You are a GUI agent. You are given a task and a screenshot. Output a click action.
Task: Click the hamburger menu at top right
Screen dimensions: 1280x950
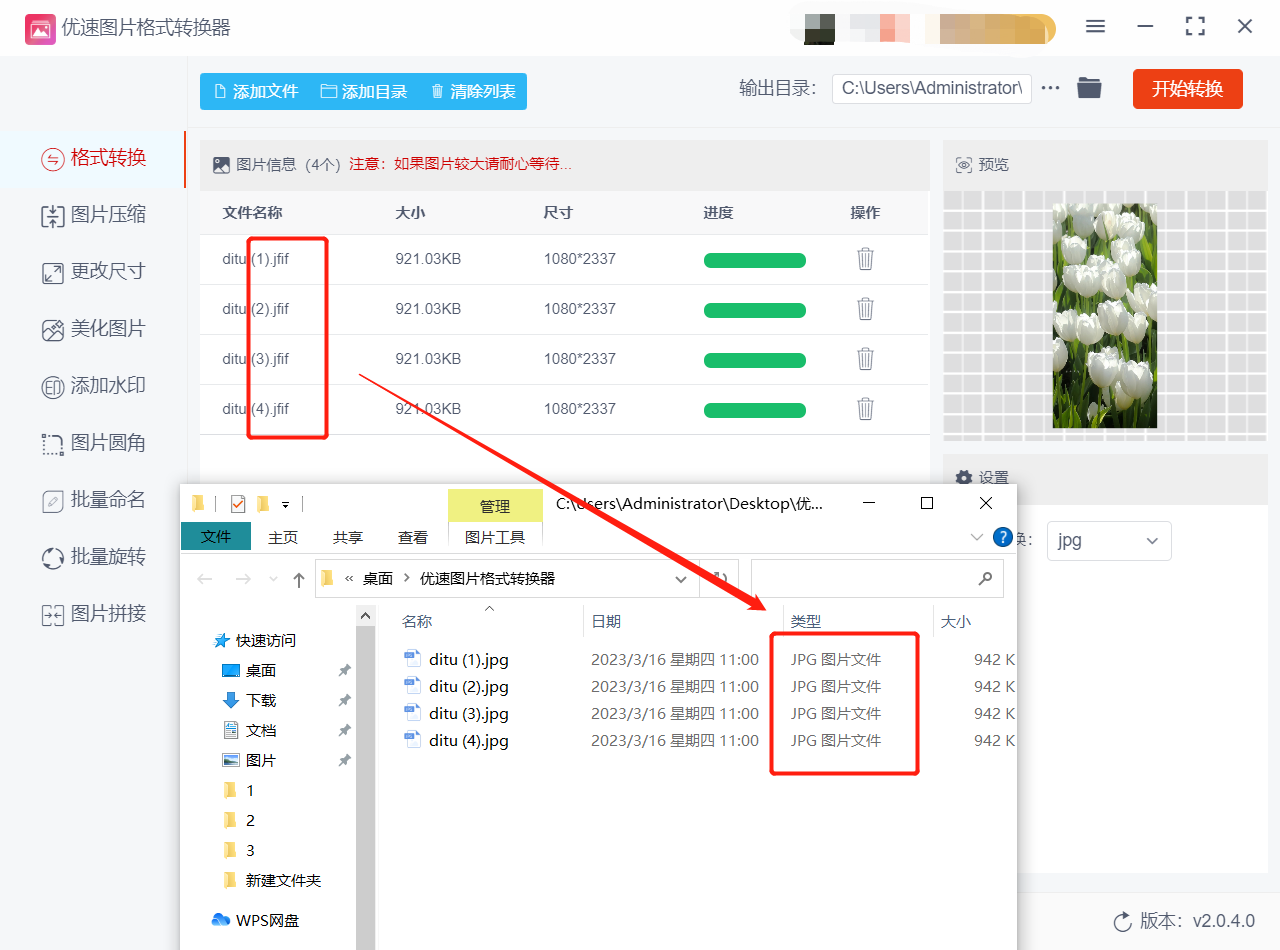coord(1094,27)
